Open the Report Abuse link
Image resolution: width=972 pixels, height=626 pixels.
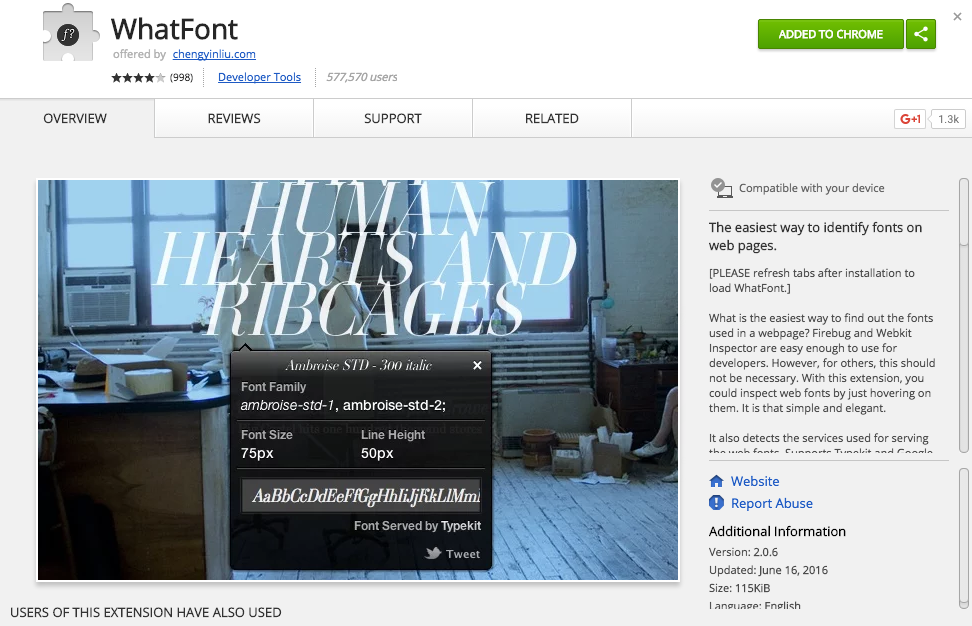pos(771,503)
